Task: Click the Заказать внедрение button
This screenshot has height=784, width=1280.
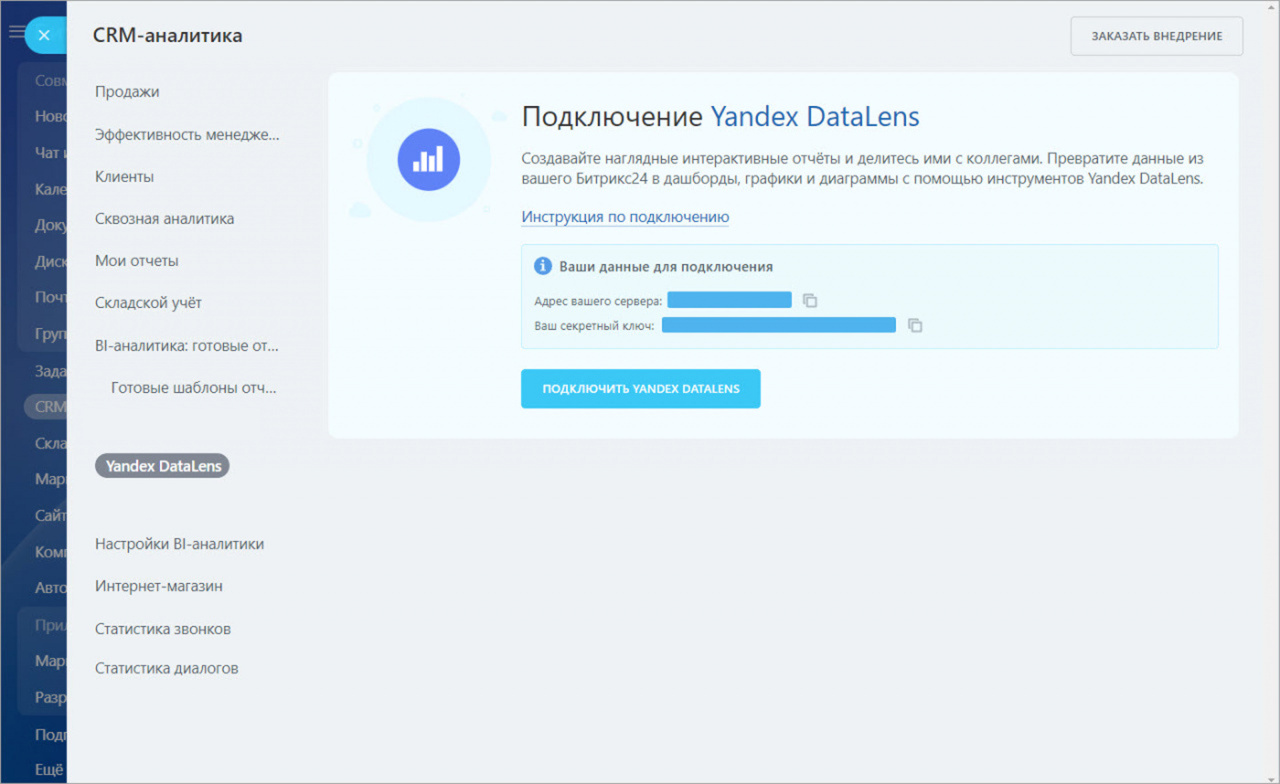Action: tap(1157, 36)
